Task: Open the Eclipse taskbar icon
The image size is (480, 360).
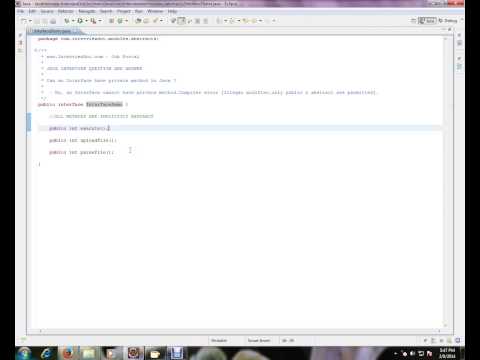Action: point(134,353)
